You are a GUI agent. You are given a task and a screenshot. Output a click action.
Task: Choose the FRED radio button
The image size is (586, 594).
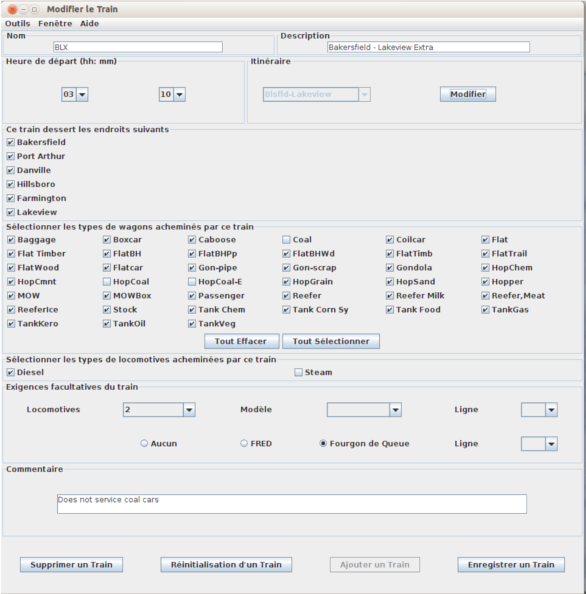tap(244, 443)
